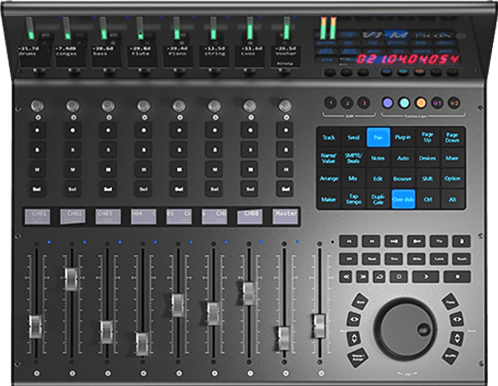The width and height of the screenshot is (498, 386).
Task: Toggle the Name/Value display button
Action: (x=329, y=158)
